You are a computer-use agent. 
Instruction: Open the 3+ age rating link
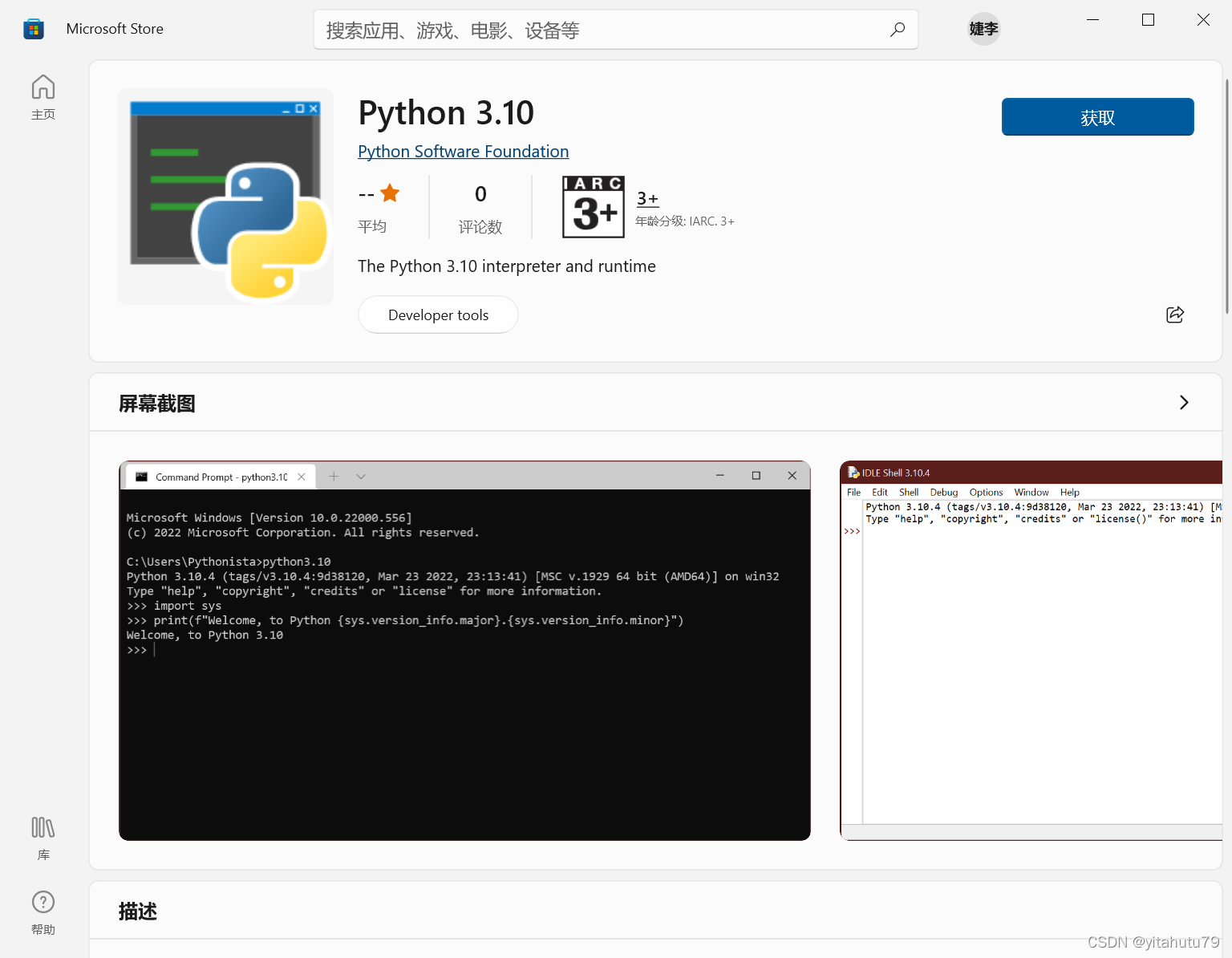coord(647,198)
